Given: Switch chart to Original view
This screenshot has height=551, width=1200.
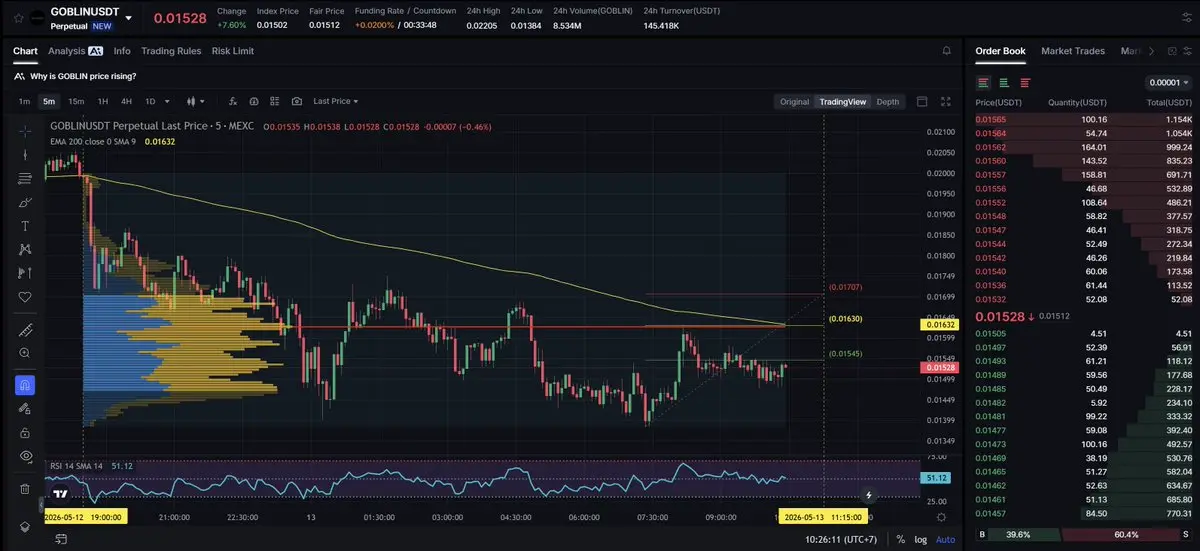Looking at the screenshot, I should 794,102.
